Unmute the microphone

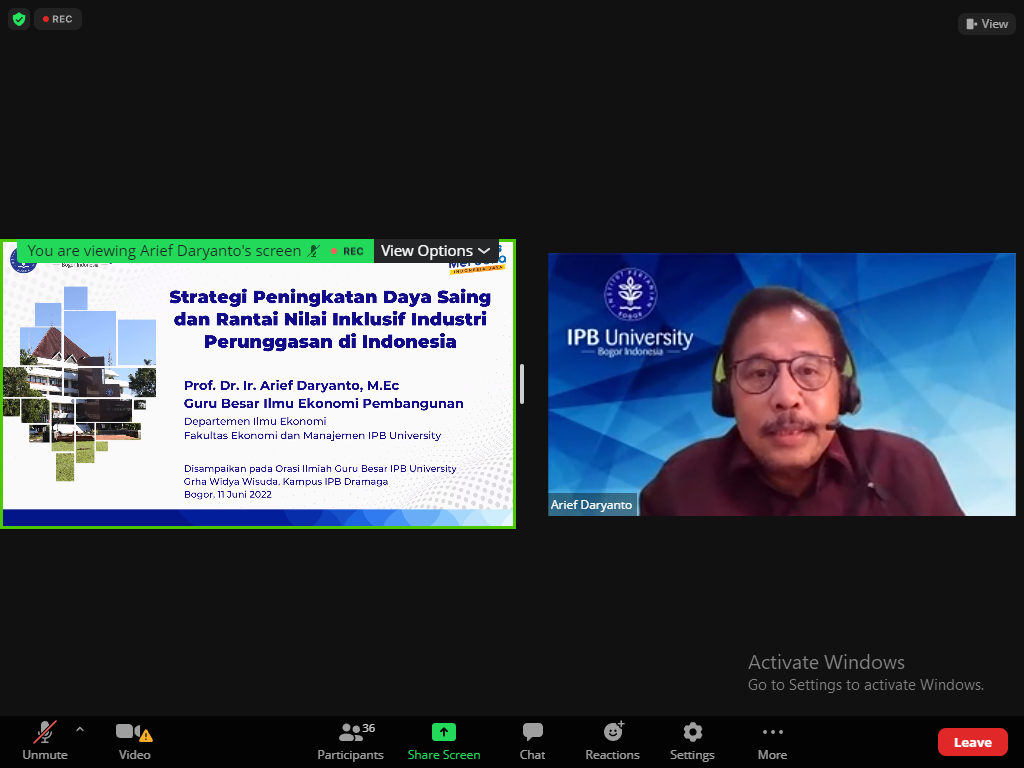pos(44,741)
